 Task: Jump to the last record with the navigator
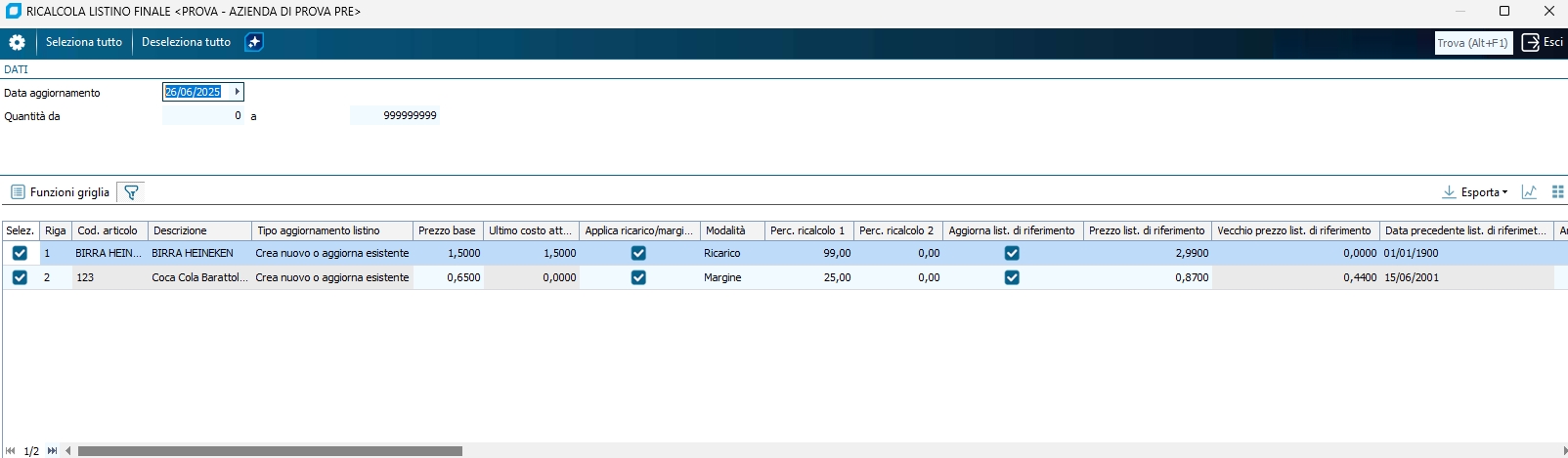[x=53, y=451]
